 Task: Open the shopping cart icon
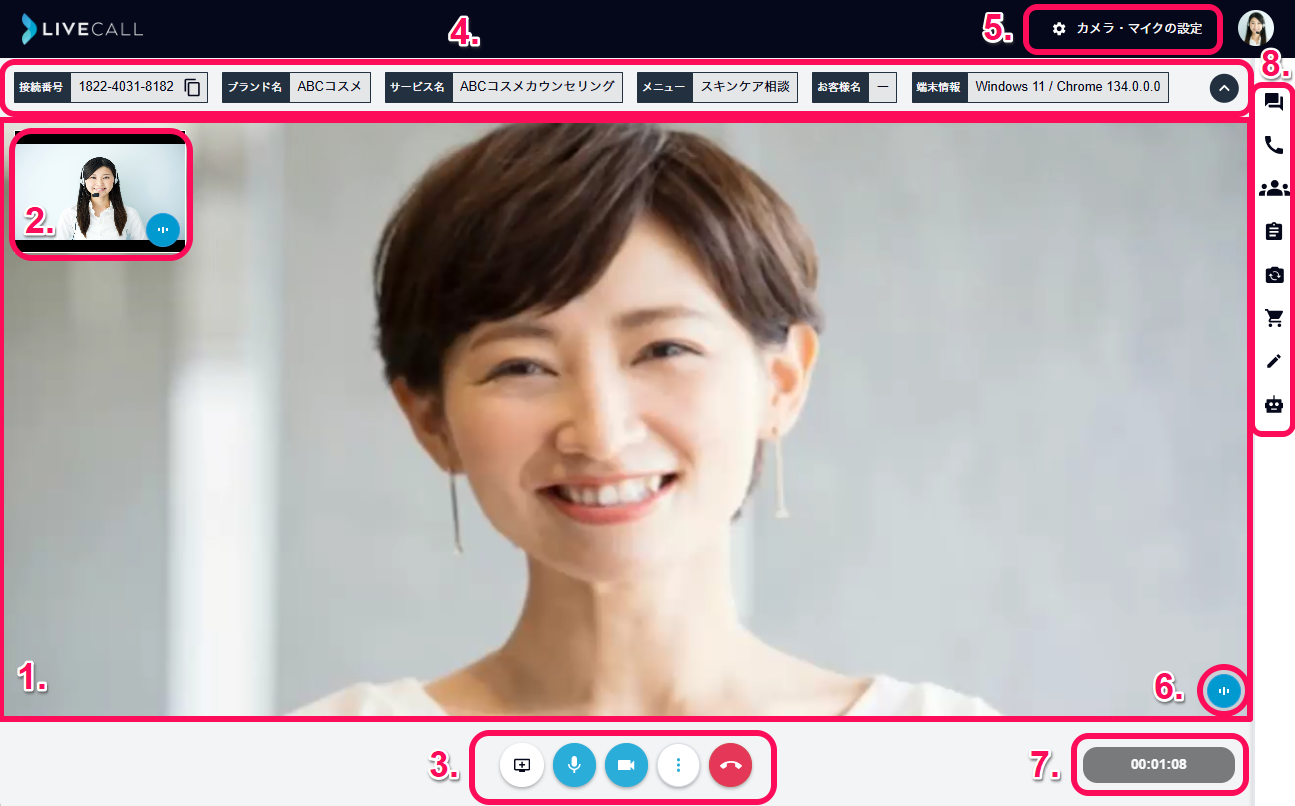(1273, 318)
